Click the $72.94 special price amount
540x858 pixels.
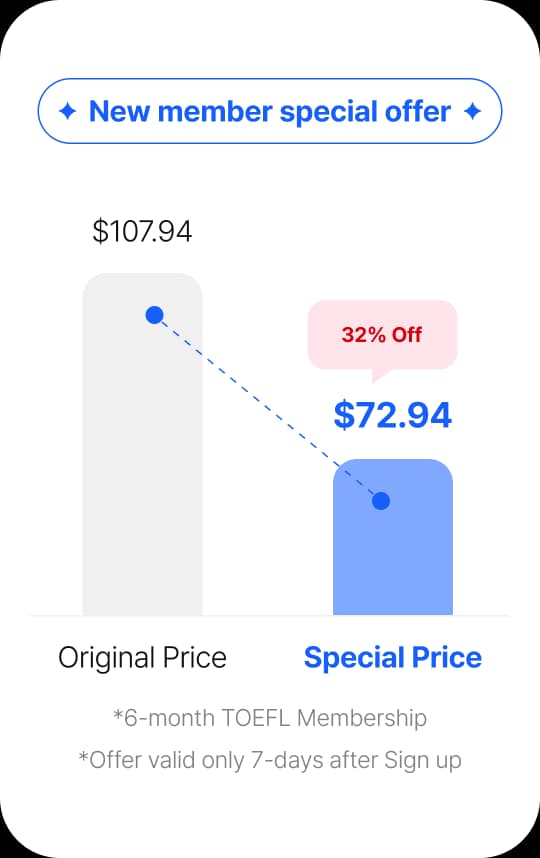393,415
